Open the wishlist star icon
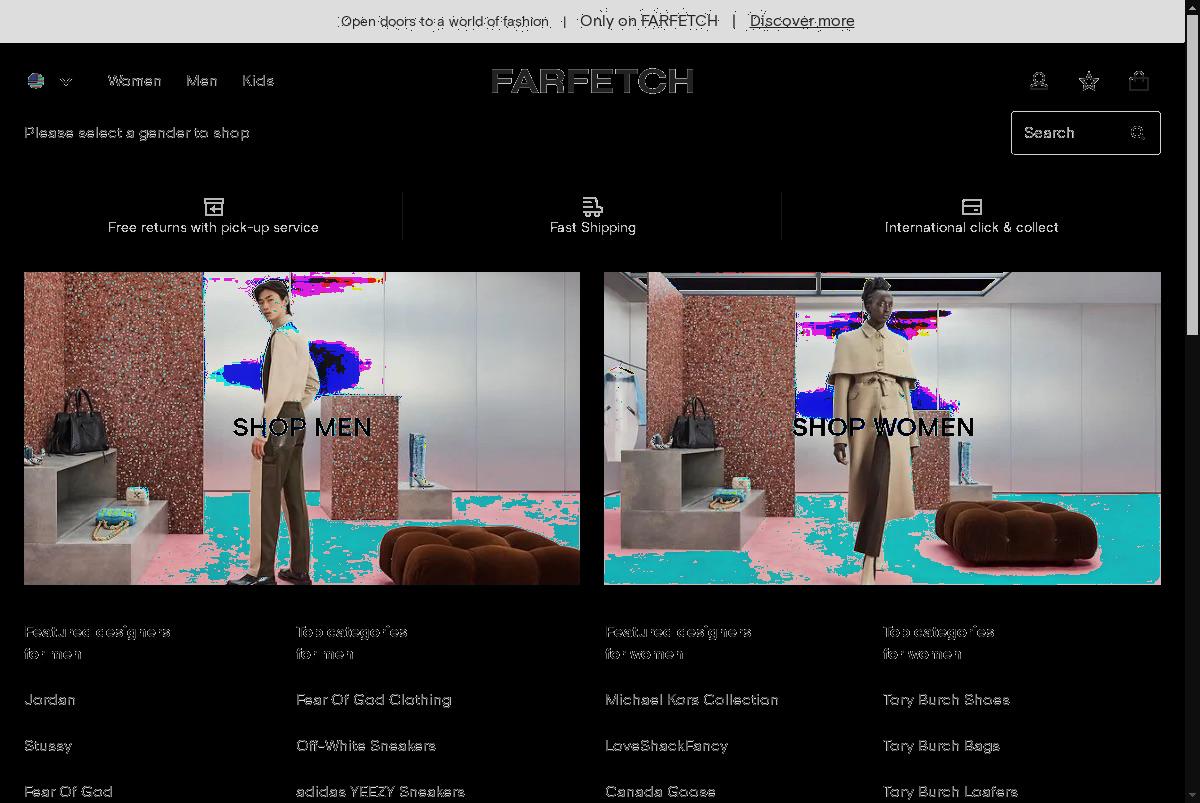 (1089, 81)
